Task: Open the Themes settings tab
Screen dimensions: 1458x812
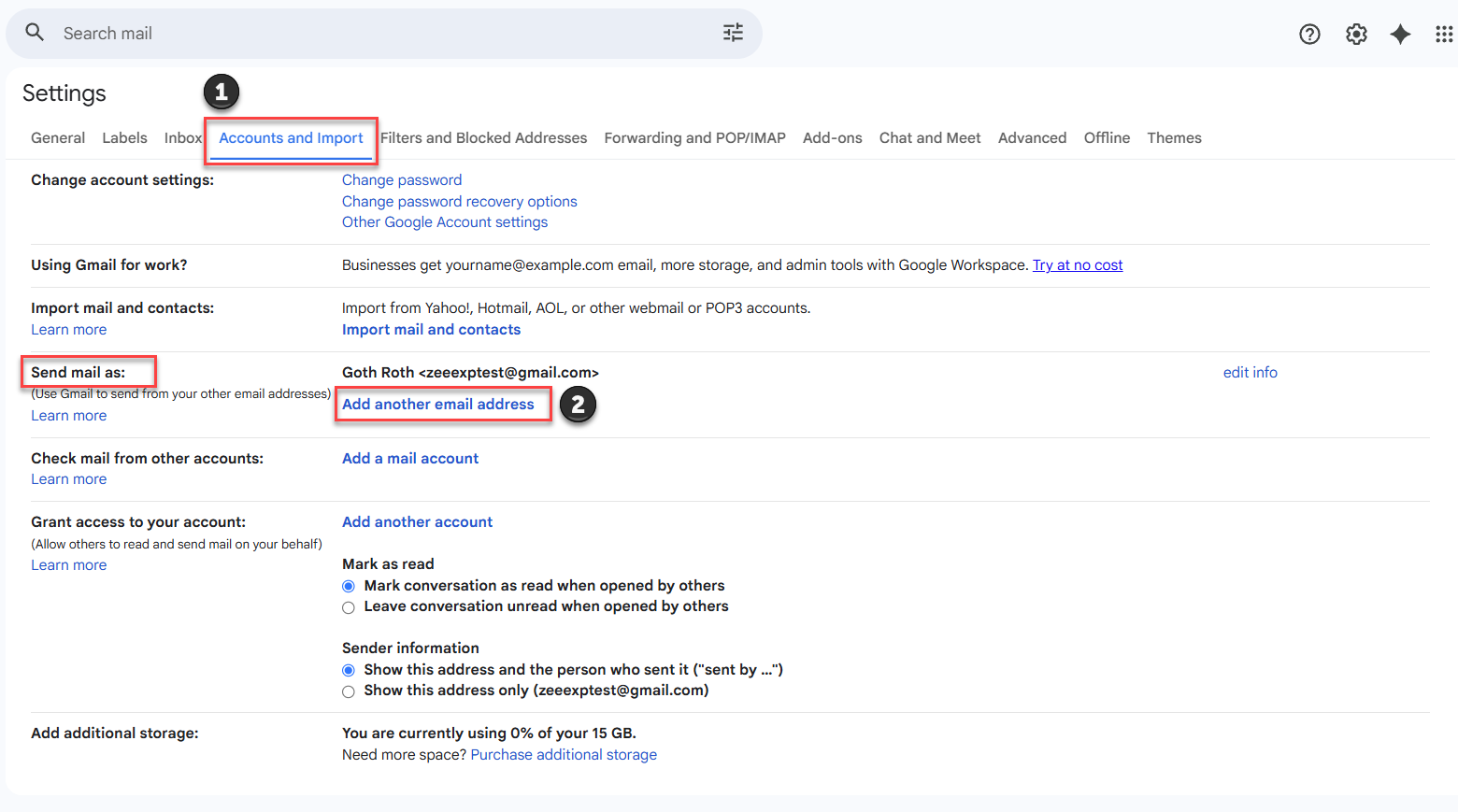Action: [x=1174, y=138]
